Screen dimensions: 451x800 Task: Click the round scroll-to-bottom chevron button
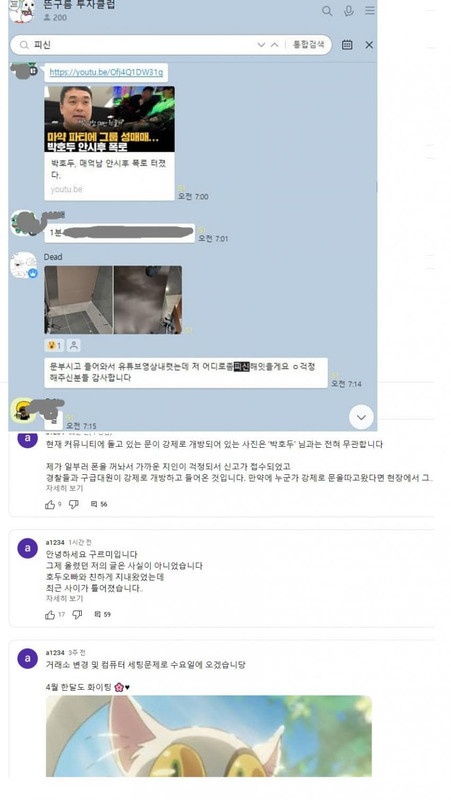click(x=361, y=417)
